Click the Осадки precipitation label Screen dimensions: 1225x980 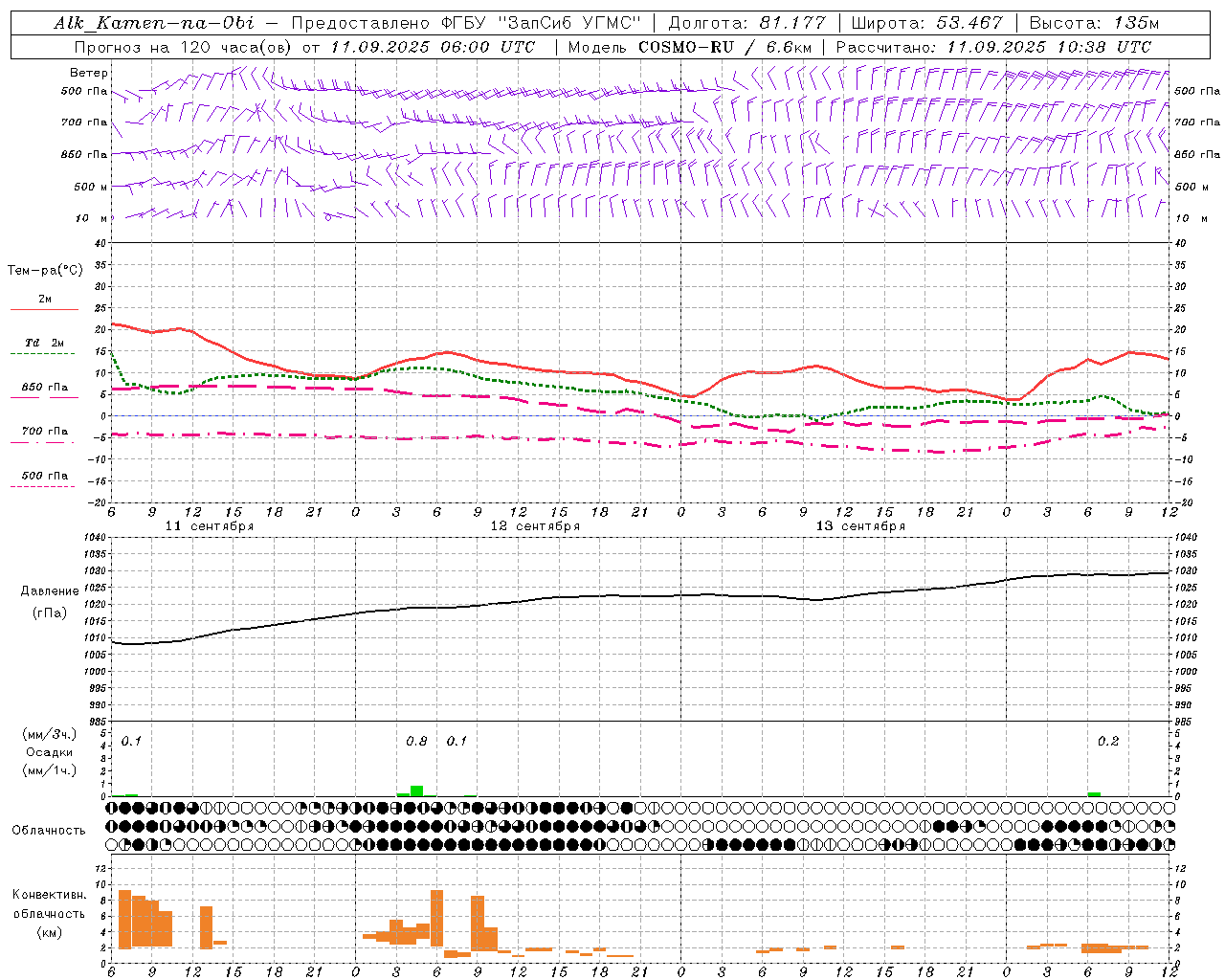click(50, 752)
